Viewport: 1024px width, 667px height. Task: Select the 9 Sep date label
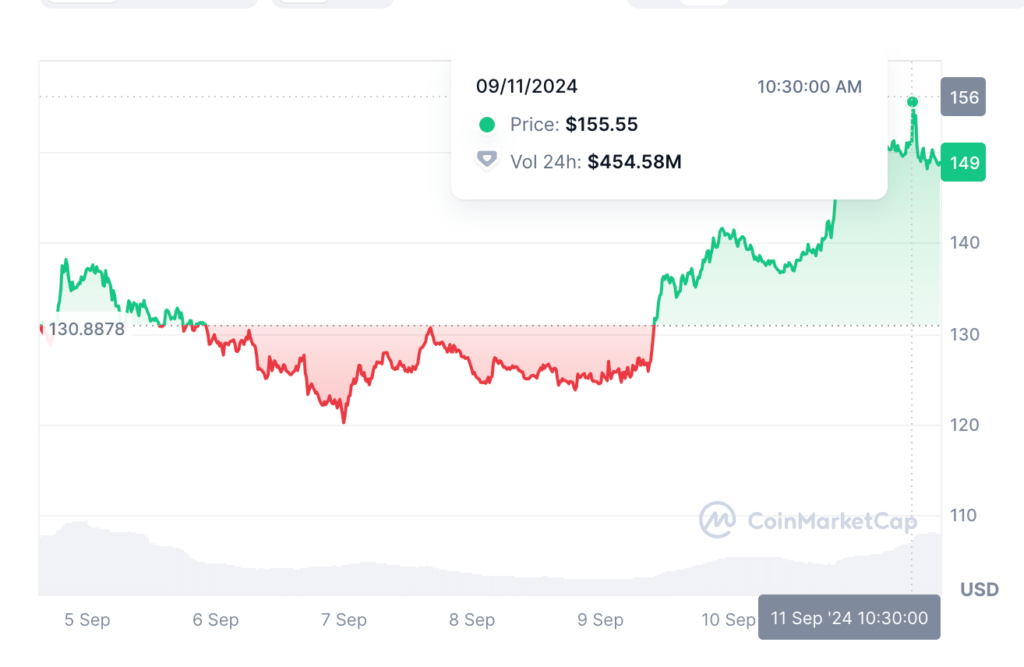(600, 620)
